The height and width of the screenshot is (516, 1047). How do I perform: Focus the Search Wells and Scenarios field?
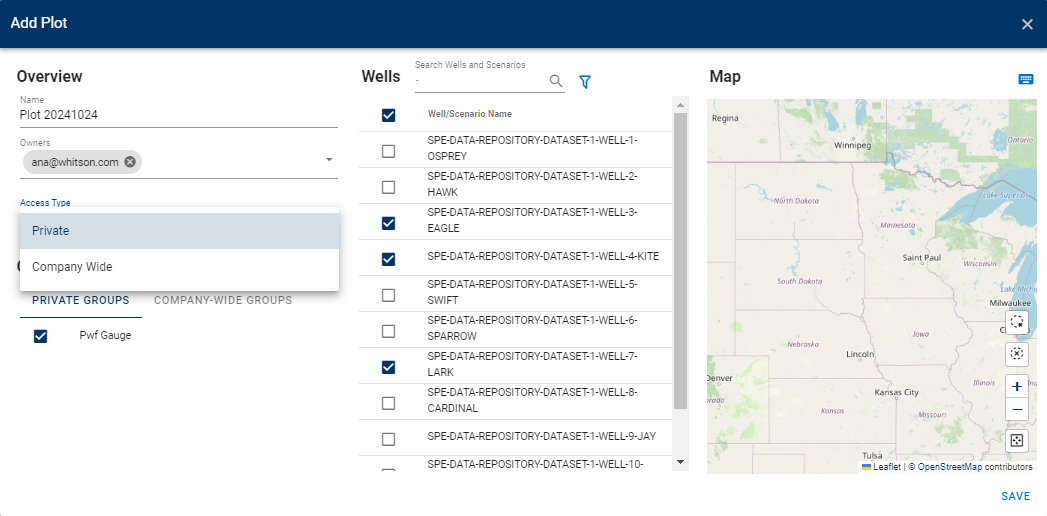click(x=481, y=81)
